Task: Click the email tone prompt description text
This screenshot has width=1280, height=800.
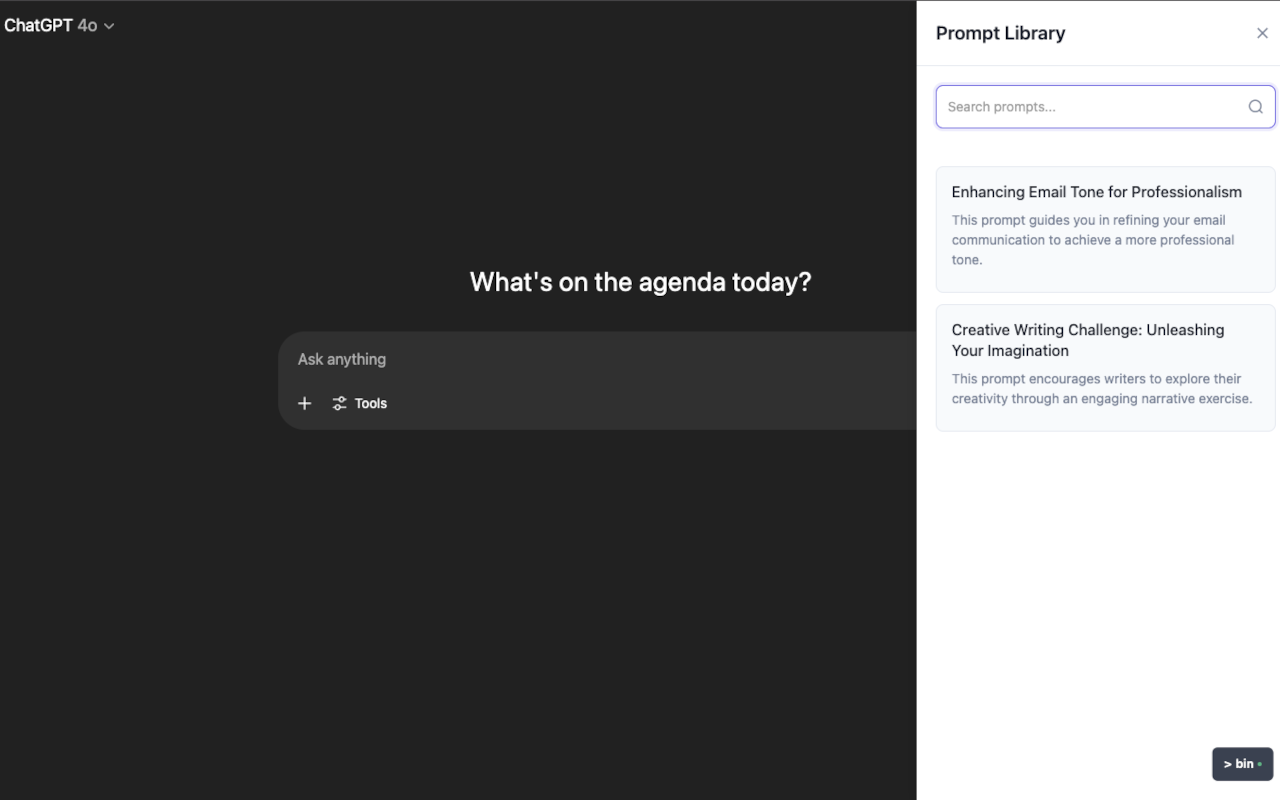Action: click(1093, 240)
